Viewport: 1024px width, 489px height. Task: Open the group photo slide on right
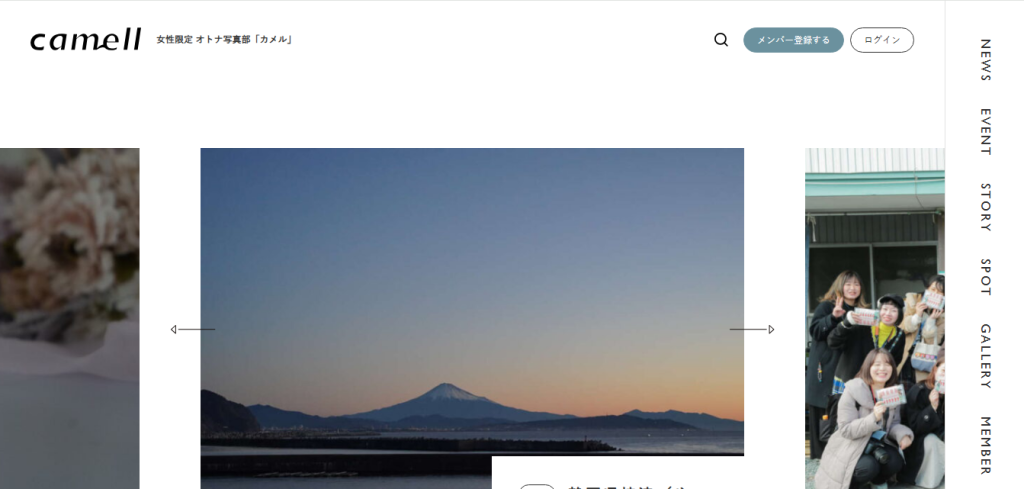874,319
